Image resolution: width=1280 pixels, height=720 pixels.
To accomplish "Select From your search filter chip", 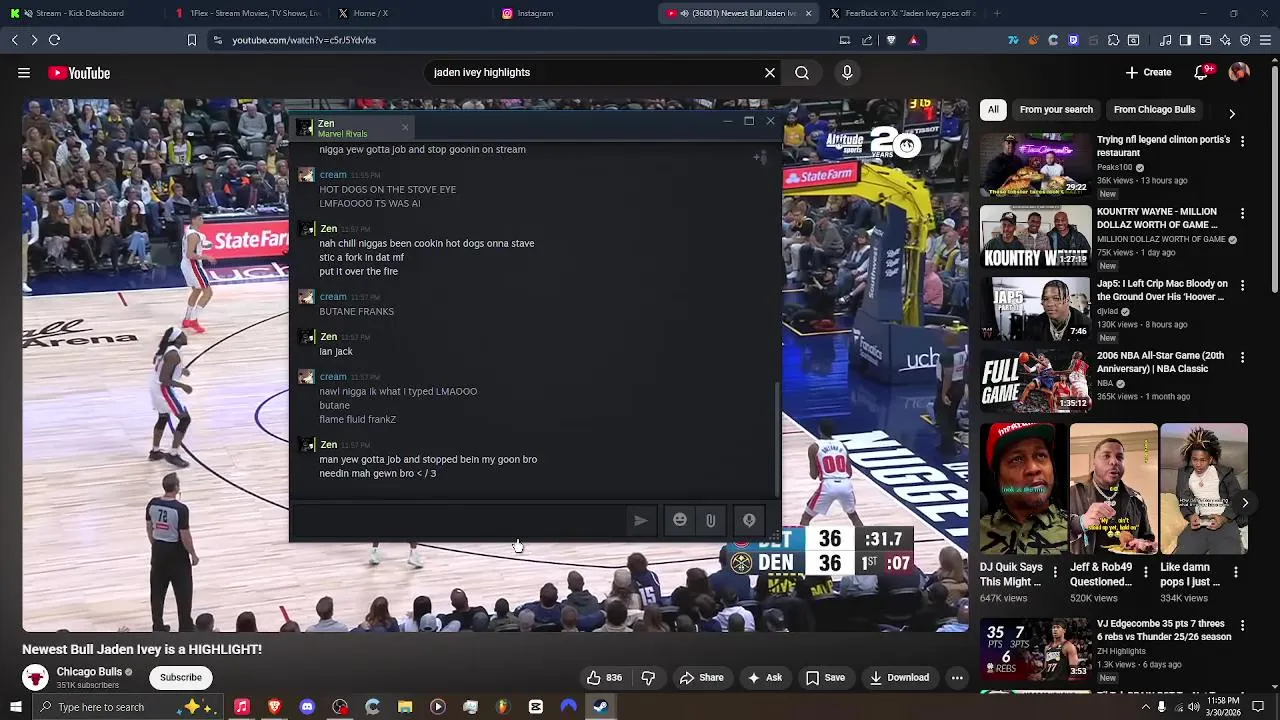I will click(x=1056, y=109).
